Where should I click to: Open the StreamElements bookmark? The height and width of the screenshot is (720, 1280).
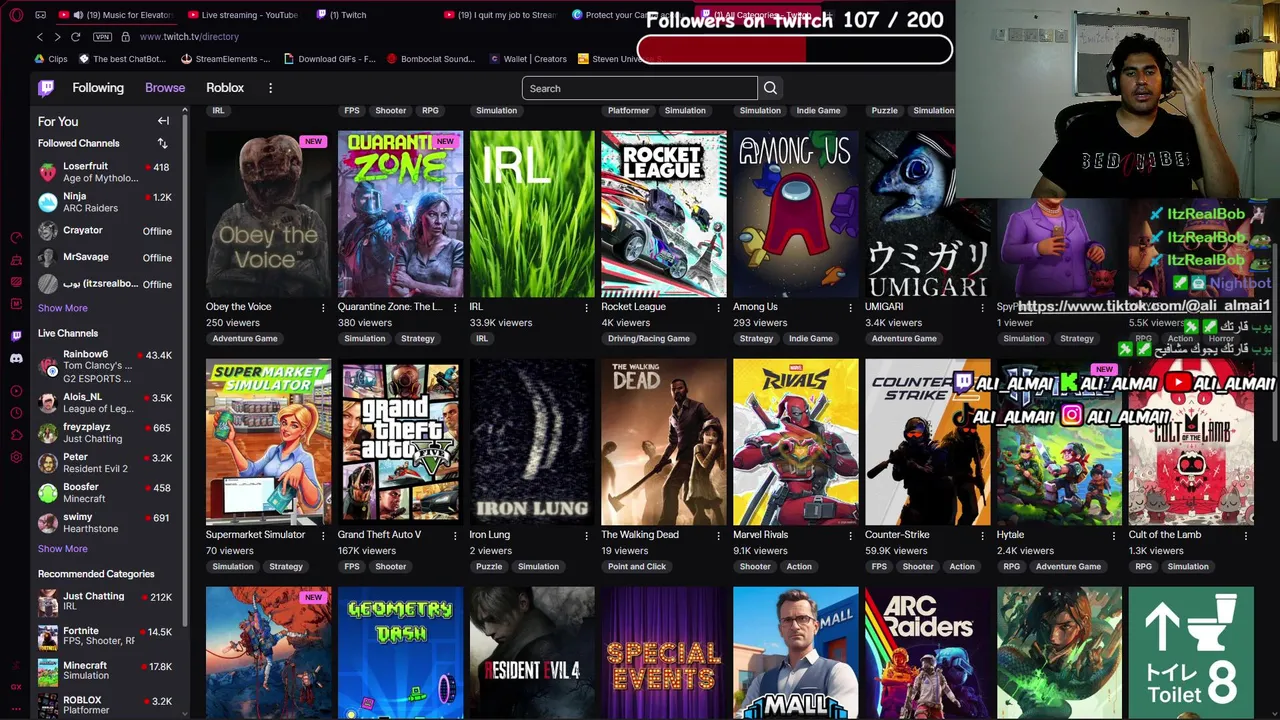tap(225, 59)
